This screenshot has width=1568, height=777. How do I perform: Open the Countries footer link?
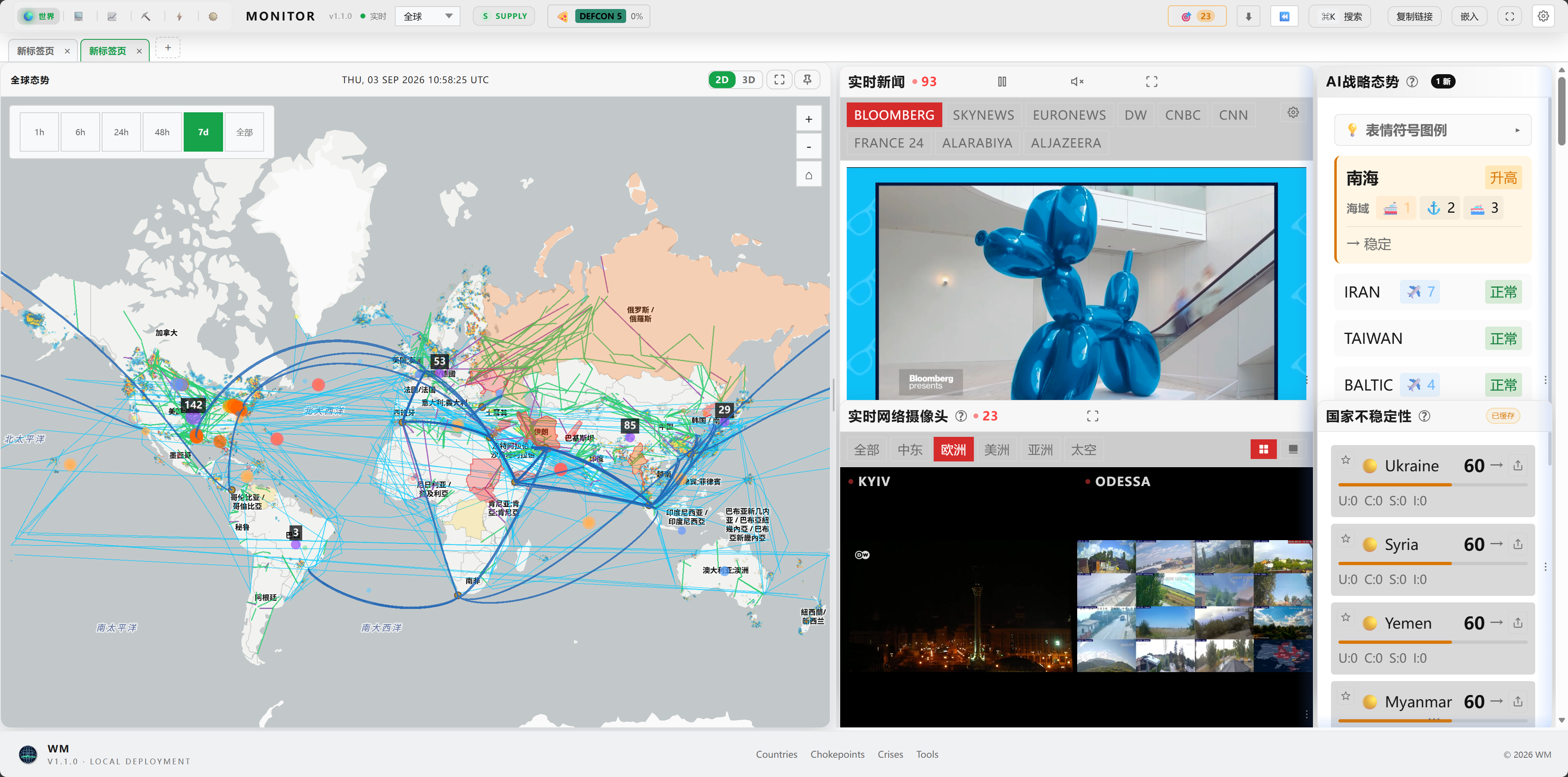click(x=776, y=754)
